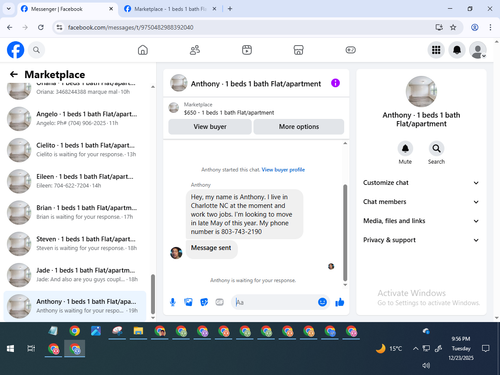Click the chat messages scrollbar

tap(345, 232)
